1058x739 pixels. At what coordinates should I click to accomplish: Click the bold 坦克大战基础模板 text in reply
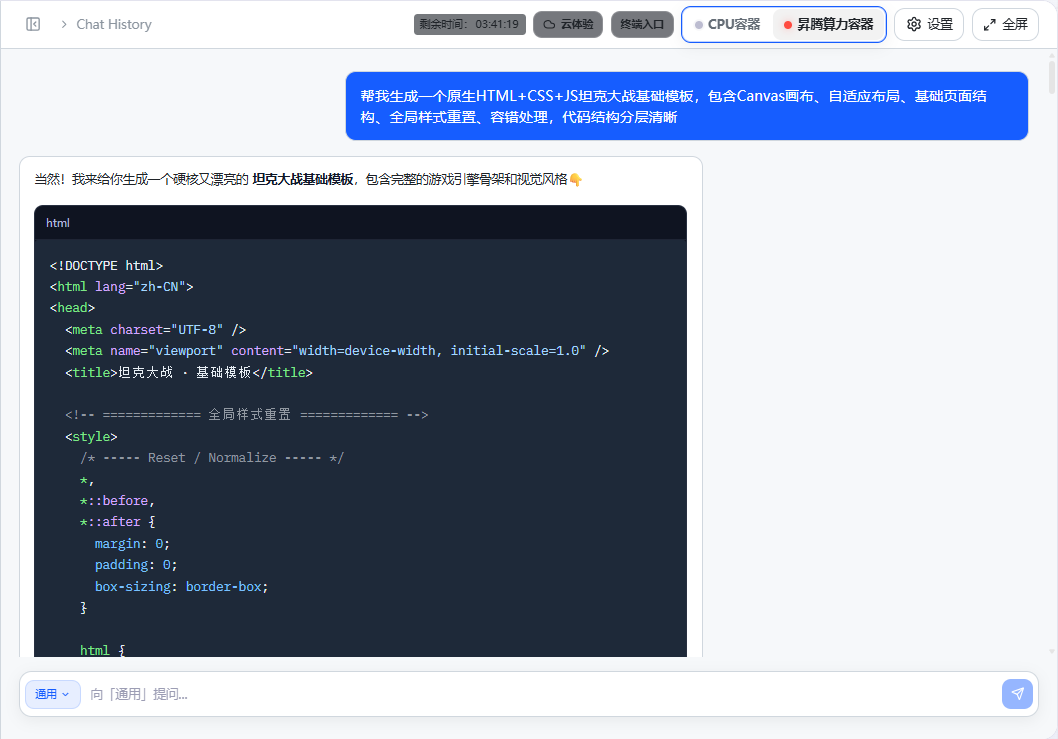coord(303,180)
